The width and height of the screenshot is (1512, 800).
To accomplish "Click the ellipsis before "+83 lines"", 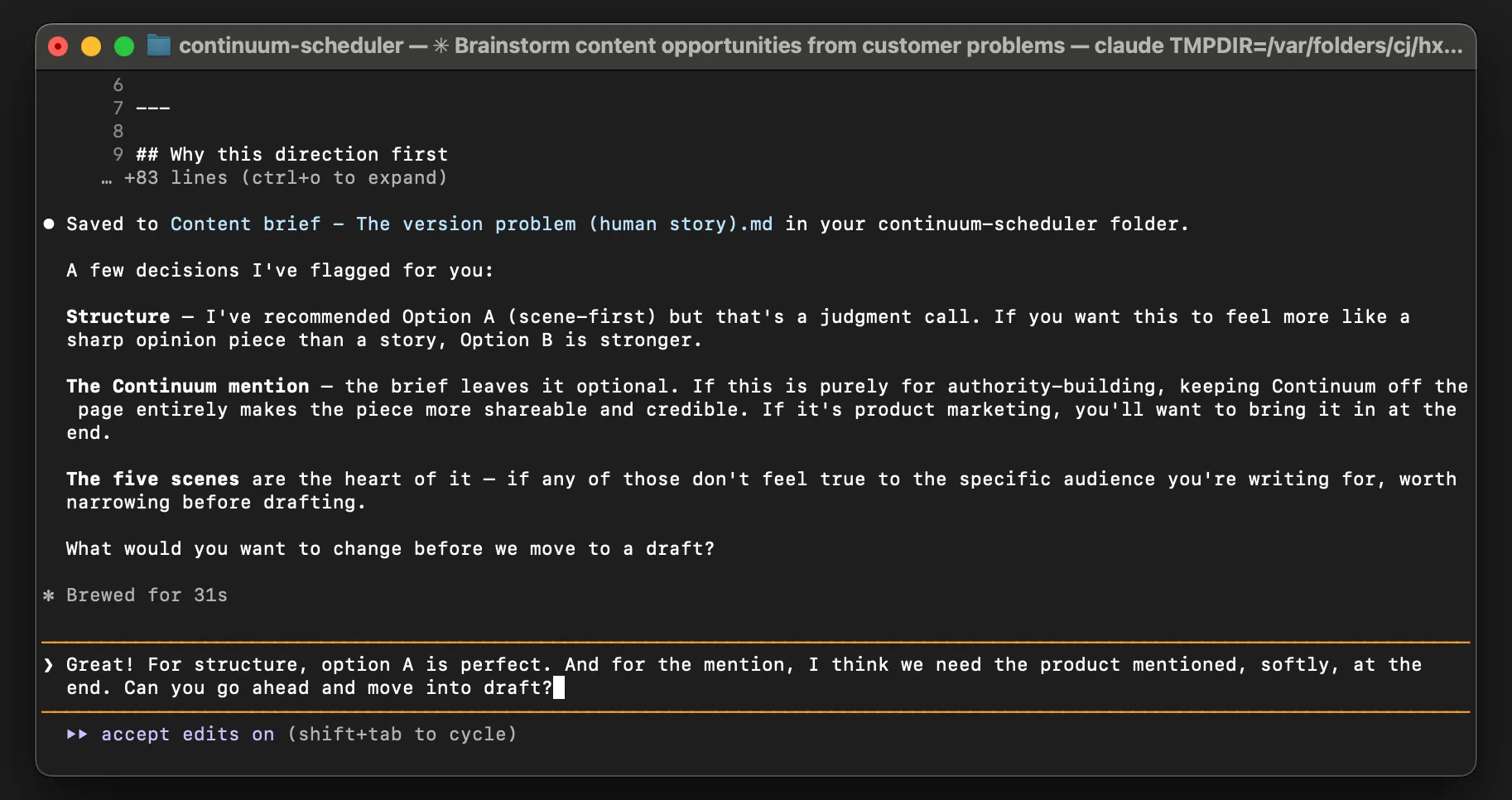I will [x=106, y=178].
